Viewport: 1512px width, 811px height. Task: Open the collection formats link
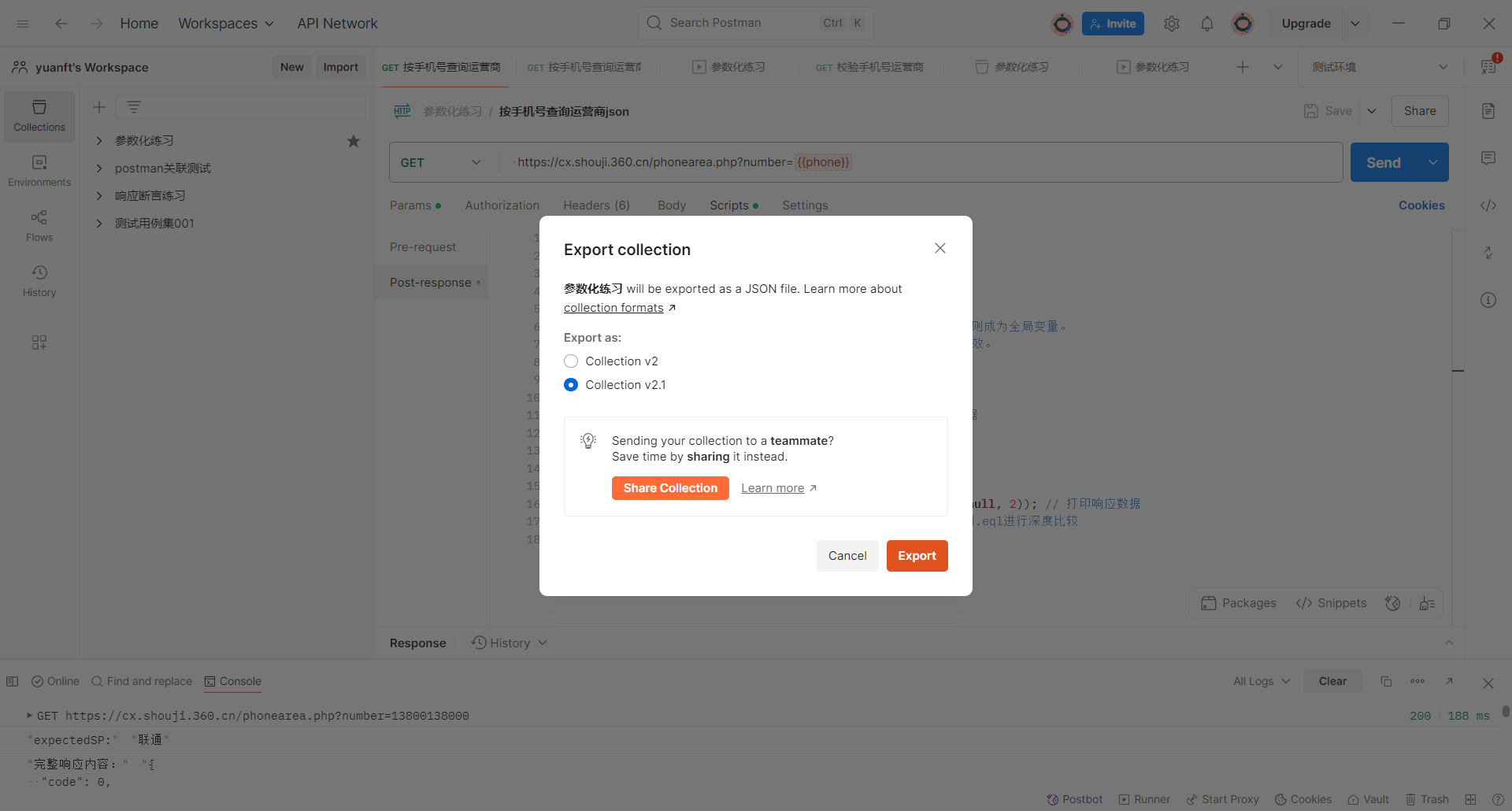(x=613, y=308)
